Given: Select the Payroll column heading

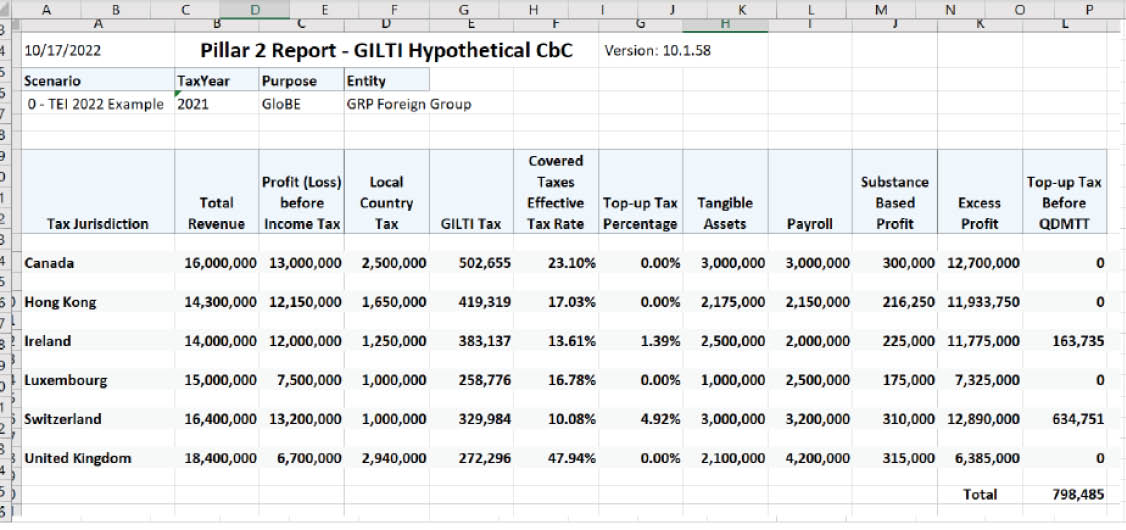Looking at the screenshot, I should [810, 192].
